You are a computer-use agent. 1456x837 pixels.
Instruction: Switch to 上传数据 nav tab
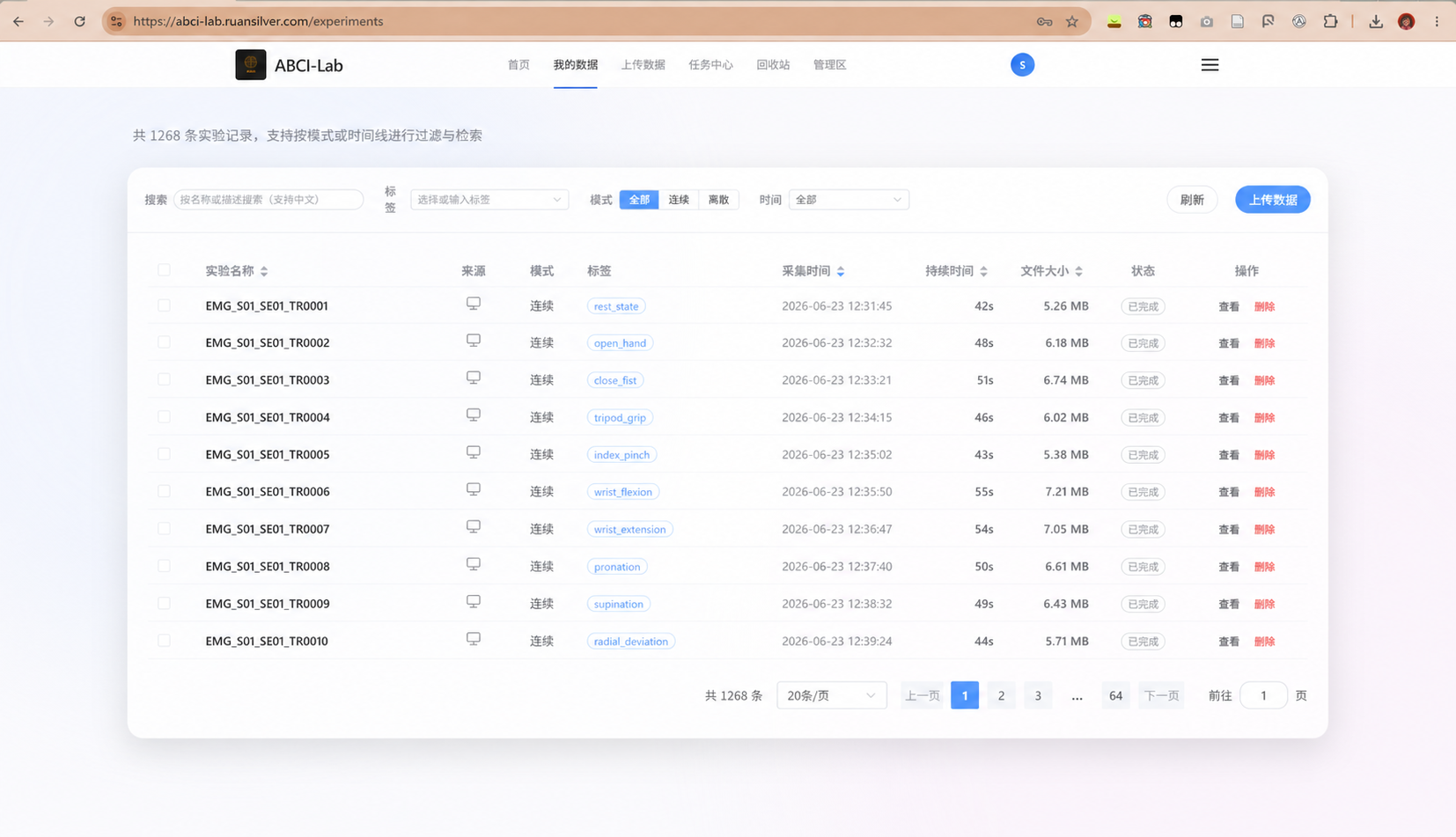coord(643,65)
